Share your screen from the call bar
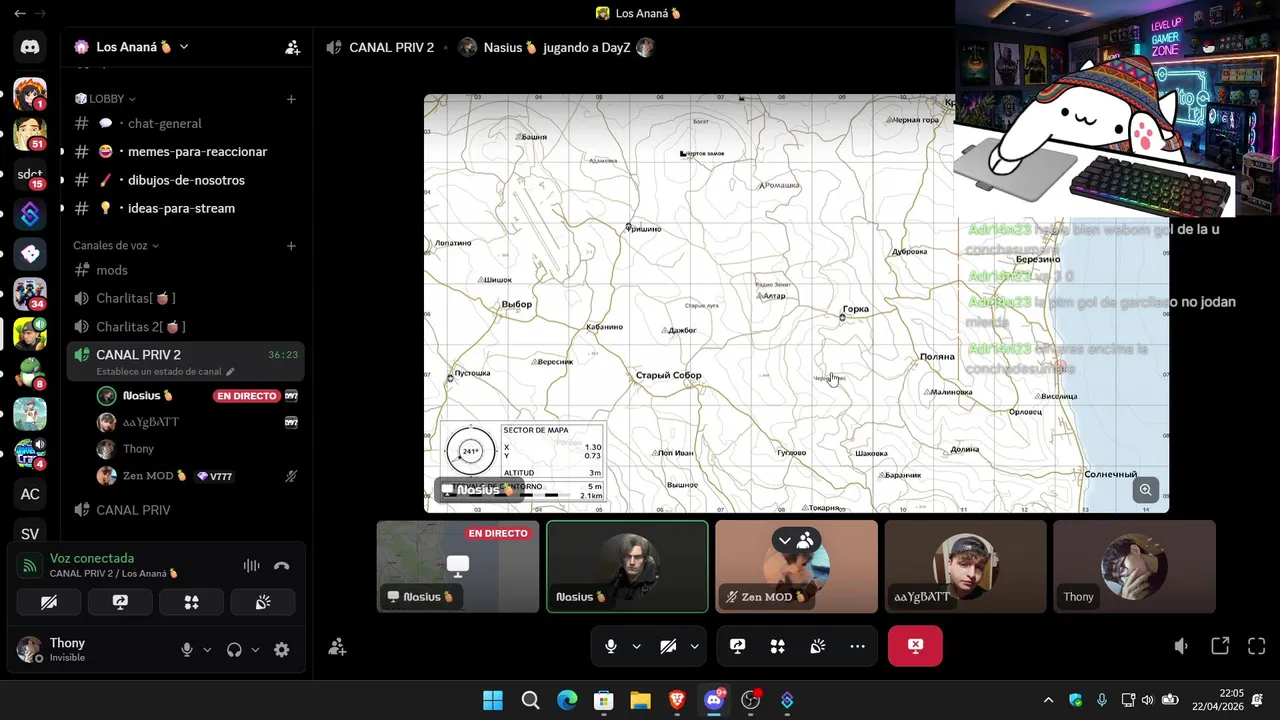This screenshot has height=720, width=1280. 738,646
